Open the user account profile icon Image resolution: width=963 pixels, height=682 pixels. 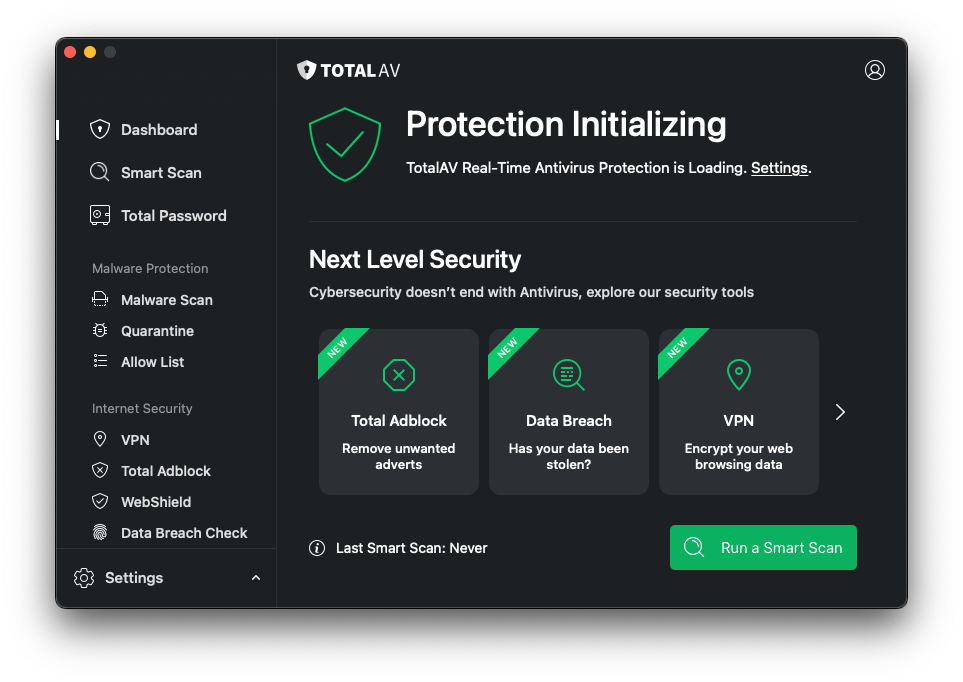[x=875, y=70]
